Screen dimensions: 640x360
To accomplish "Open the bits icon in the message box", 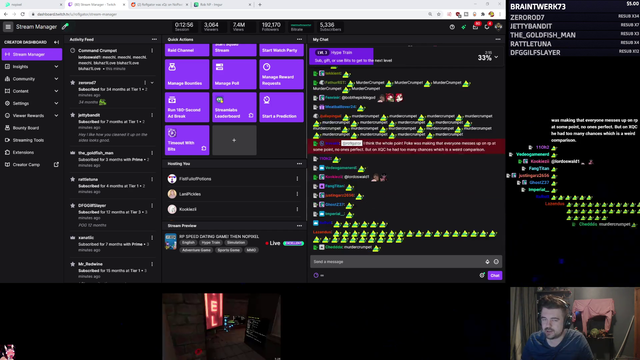I will [x=487, y=262].
